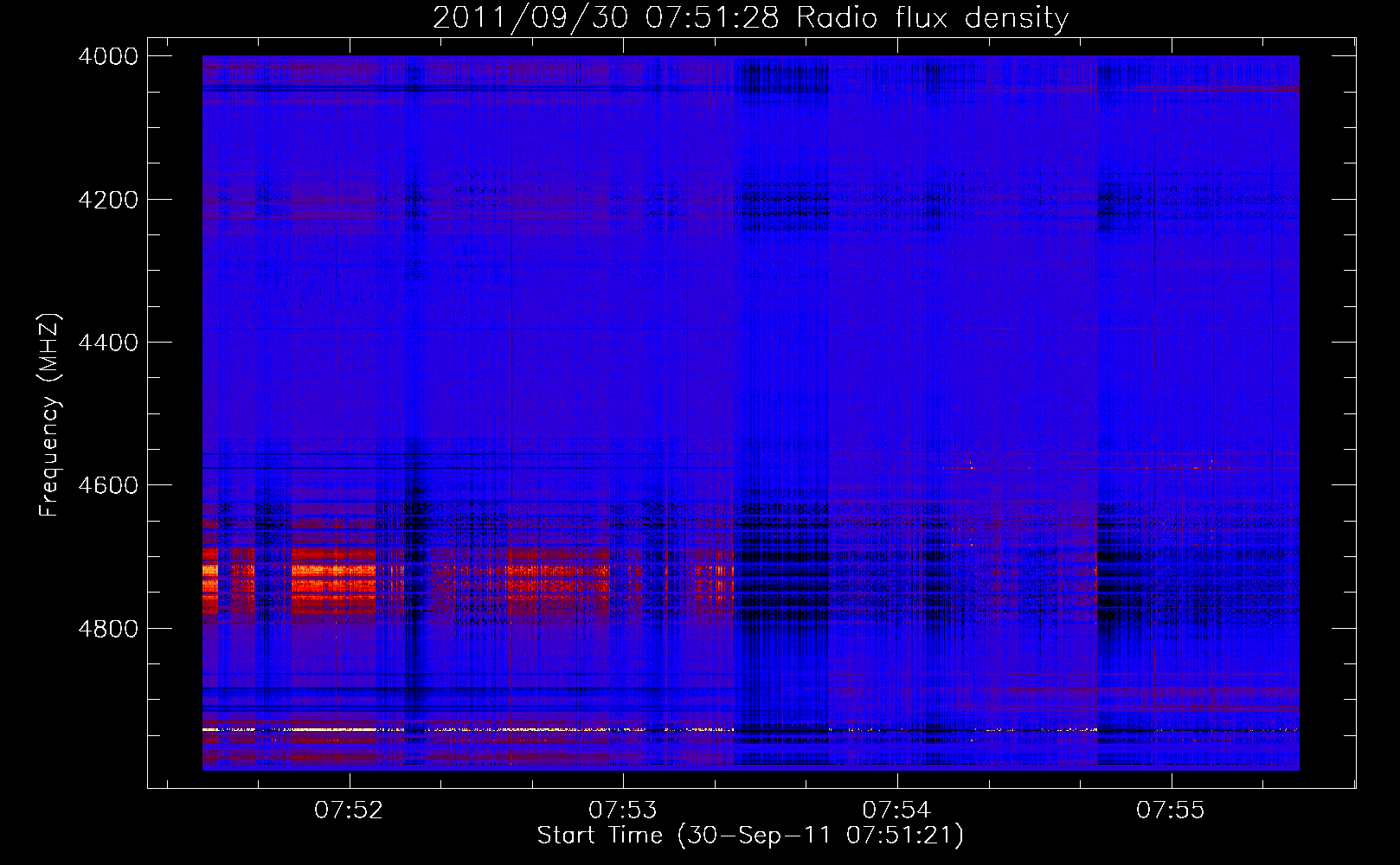Click the '4400' frequency axis label
The height and width of the screenshot is (865, 1400).
point(108,343)
